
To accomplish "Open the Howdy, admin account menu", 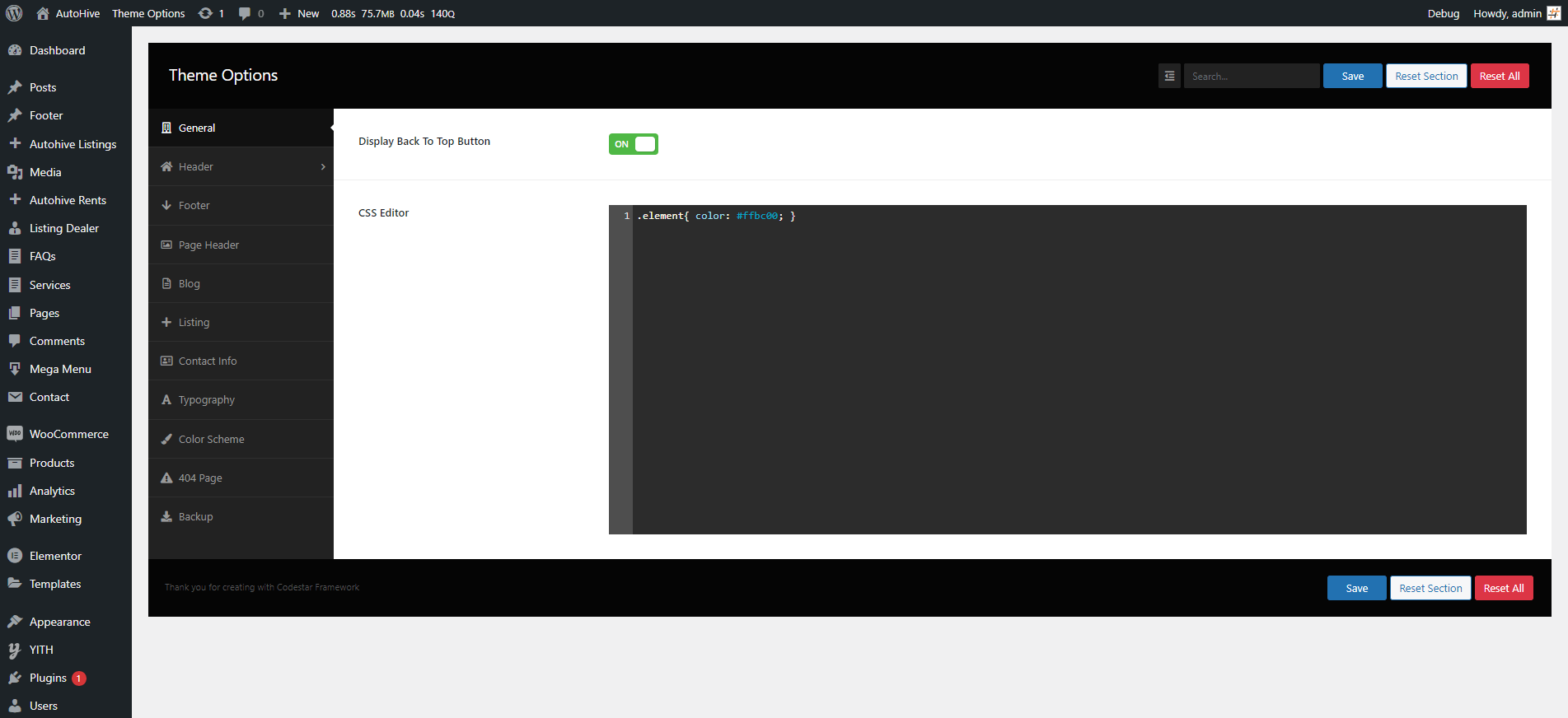I will (1507, 13).
